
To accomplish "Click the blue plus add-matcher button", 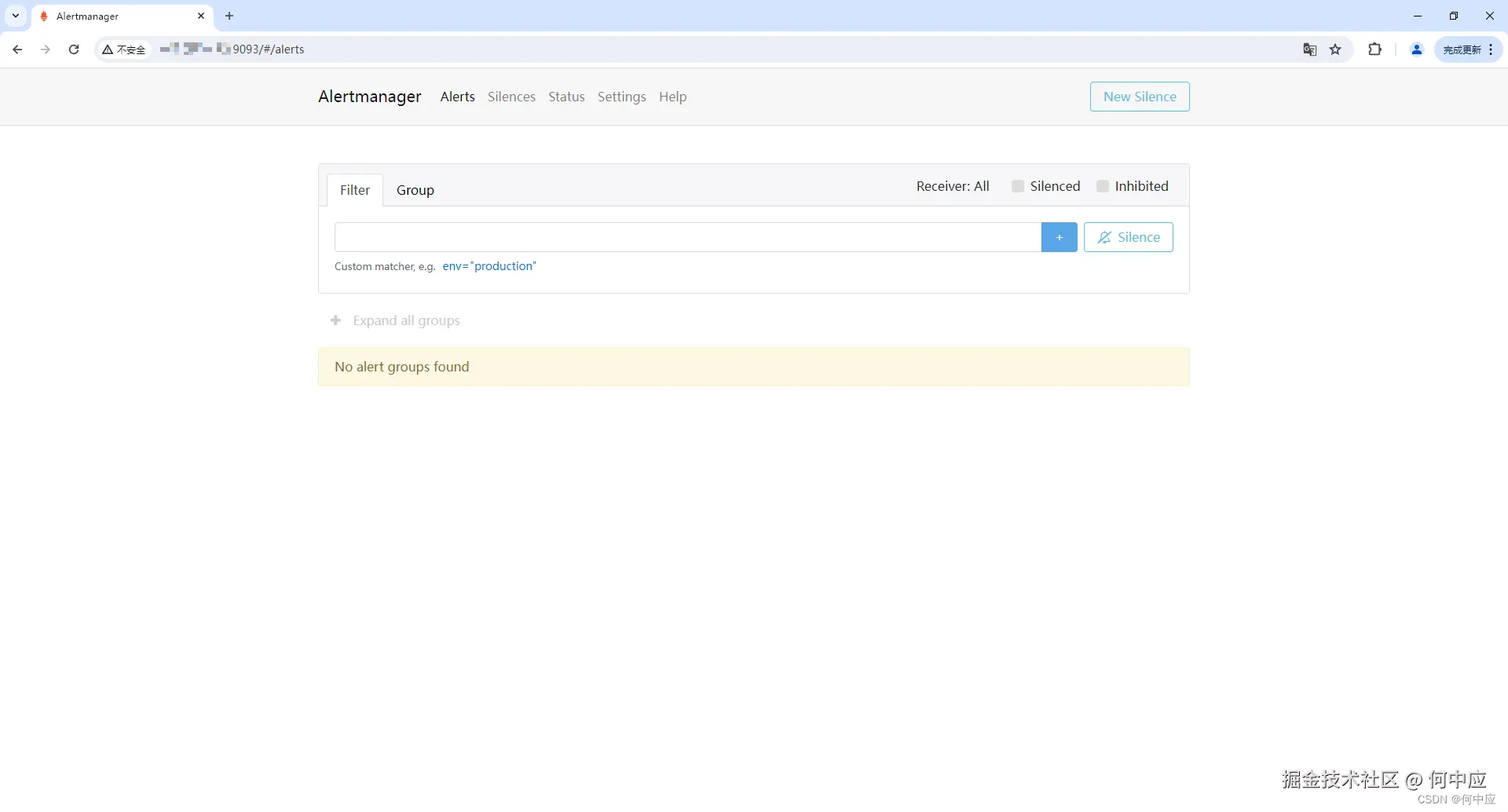I will coord(1060,237).
